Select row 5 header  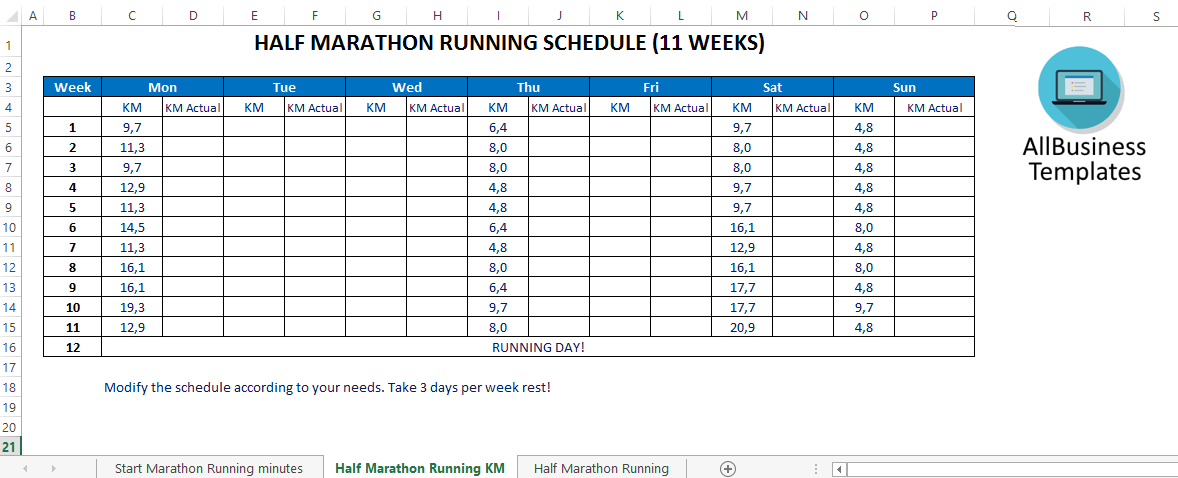click(9, 127)
